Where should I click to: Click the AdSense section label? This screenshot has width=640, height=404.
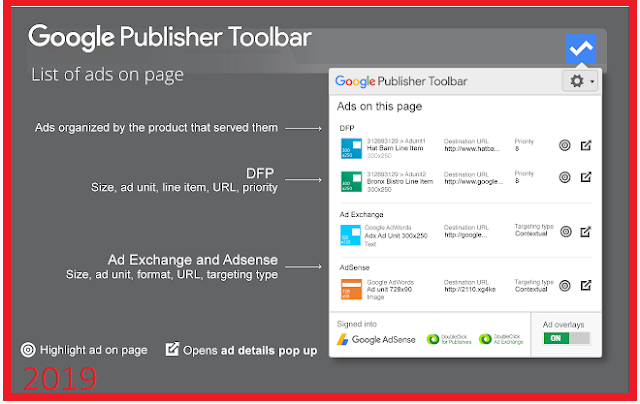354,268
